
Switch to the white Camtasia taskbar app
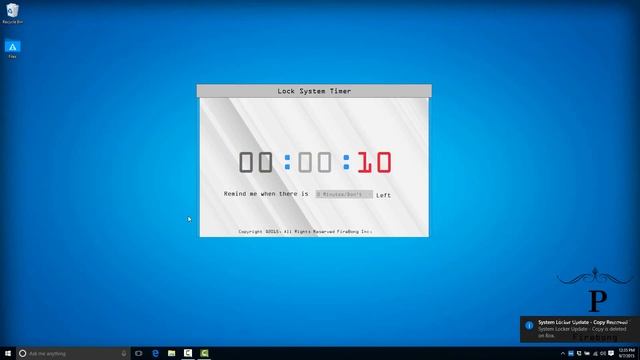point(188,353)
